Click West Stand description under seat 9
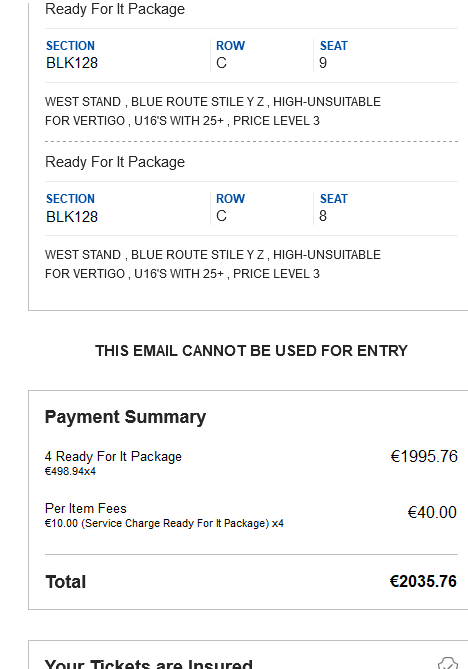Viewport: 468px width, 669px height. 213,111
